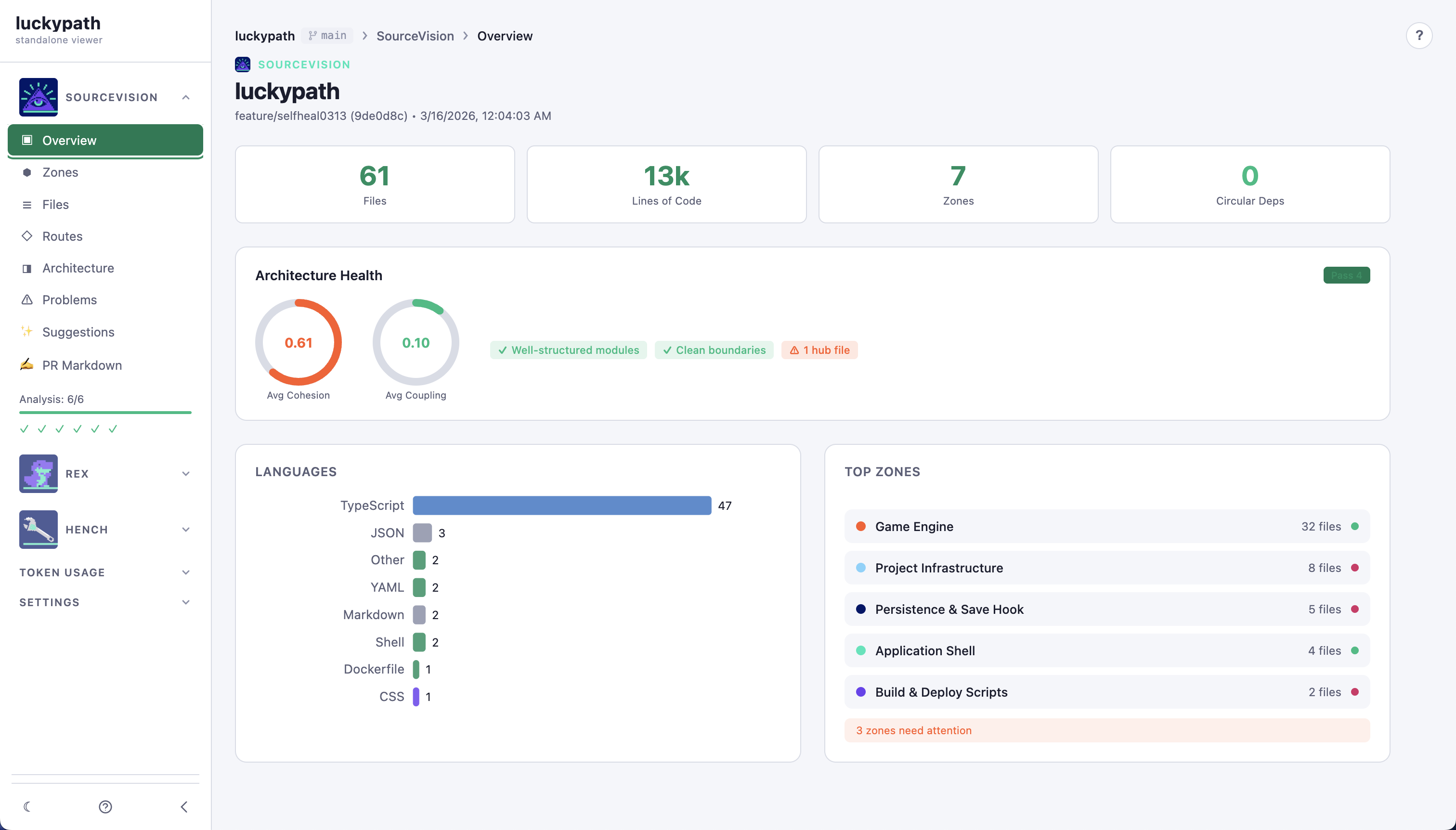
Task: Click the help circle icon at sidebar bottom
Action: (x=105, y=806)
